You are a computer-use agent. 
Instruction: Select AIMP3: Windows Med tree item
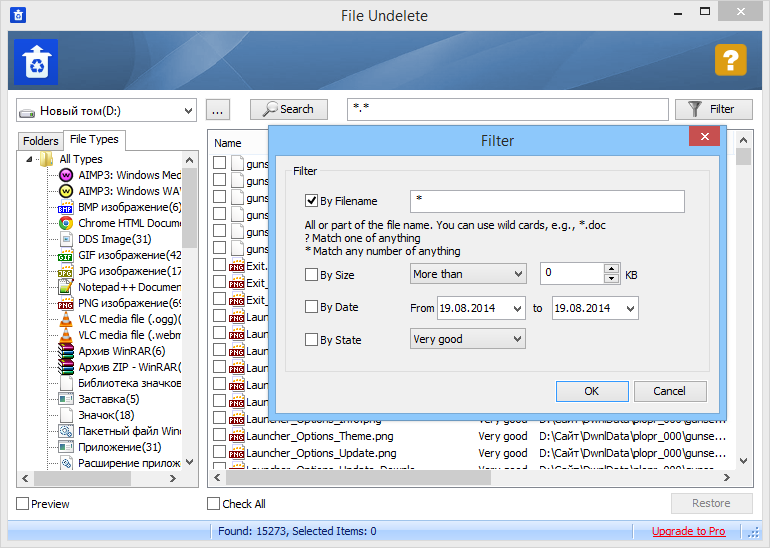click(x=130, y=175)
